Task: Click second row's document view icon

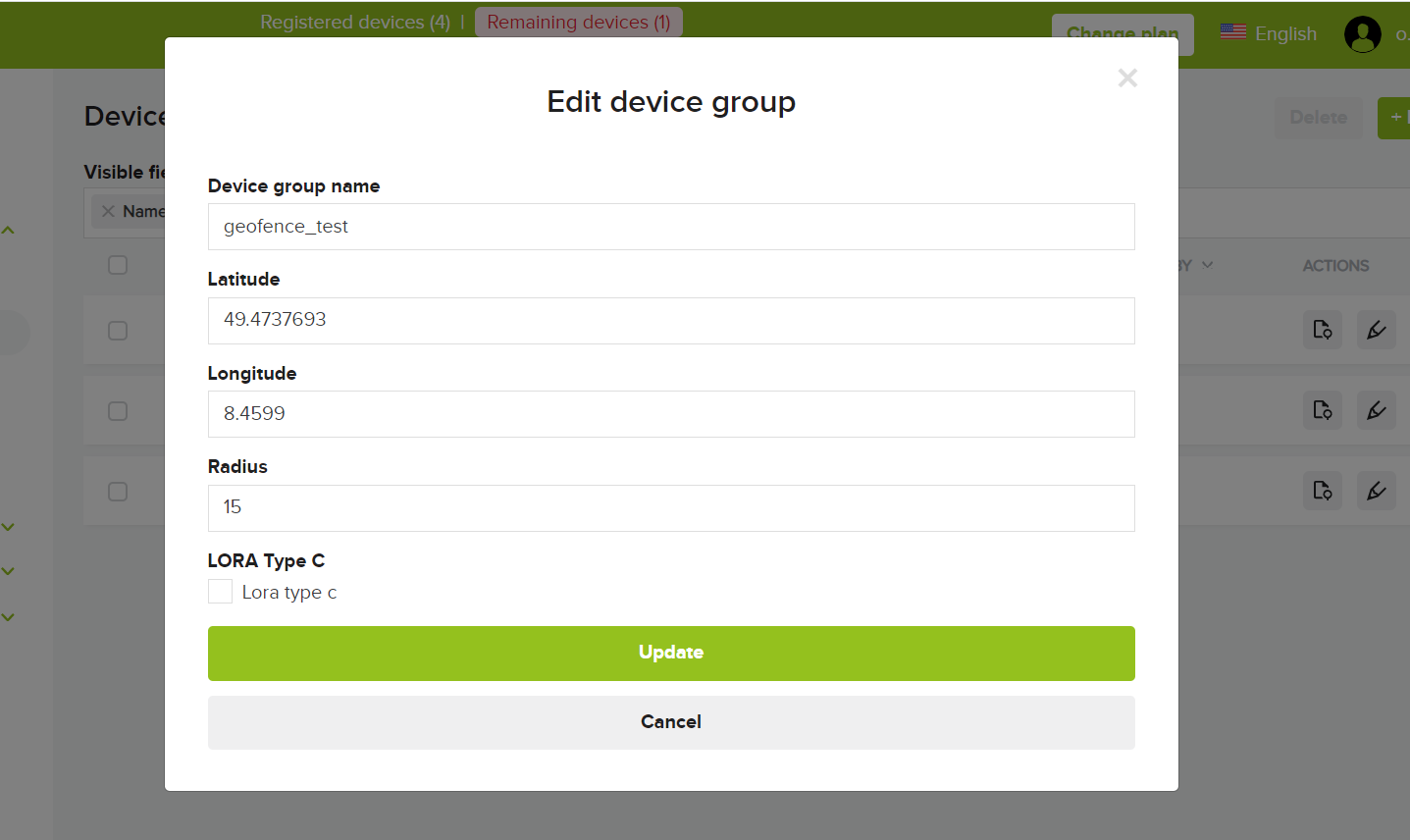Action: pos(1322,410)
